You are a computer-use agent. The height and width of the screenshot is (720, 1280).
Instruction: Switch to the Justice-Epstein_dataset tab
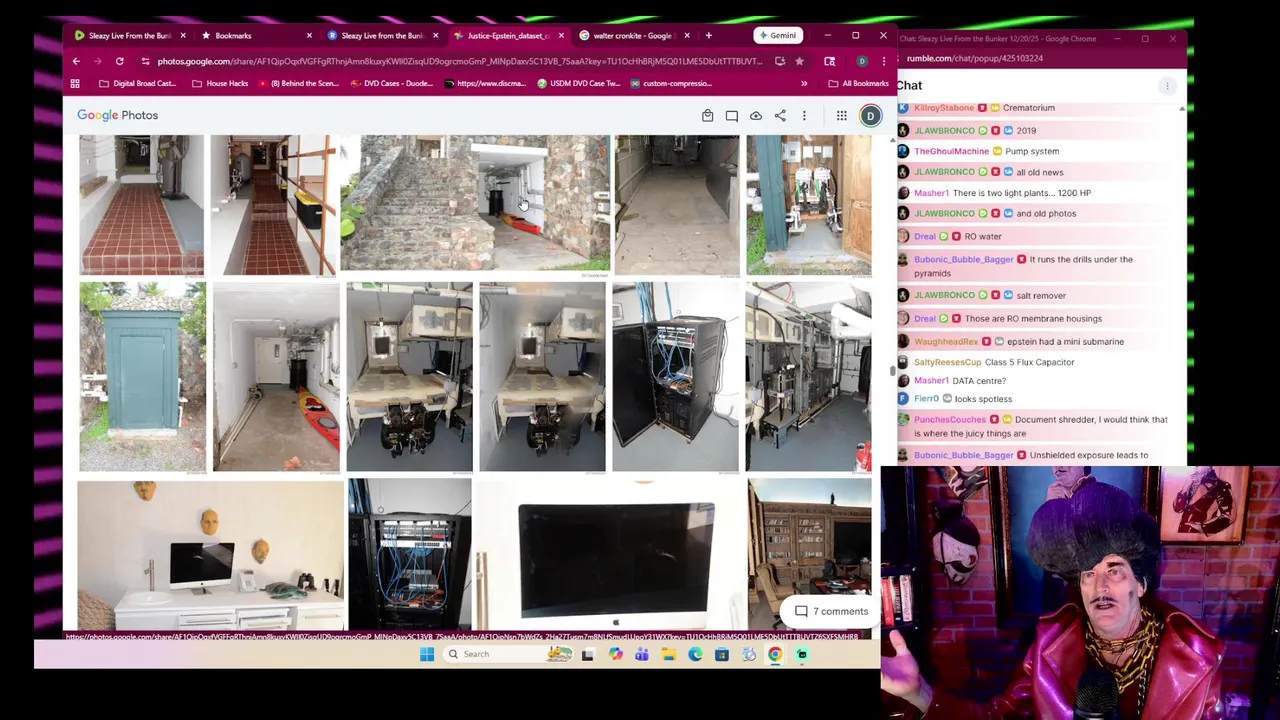[509, 36]
